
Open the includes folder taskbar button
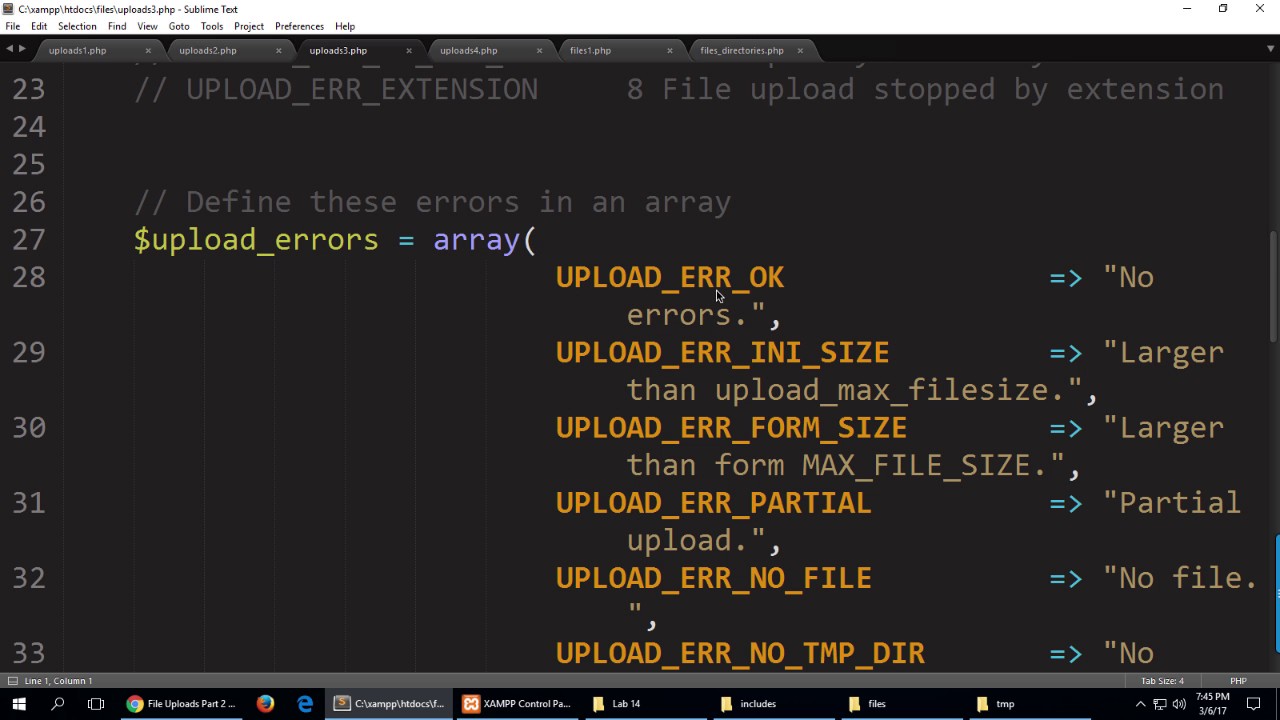[774, 704]
